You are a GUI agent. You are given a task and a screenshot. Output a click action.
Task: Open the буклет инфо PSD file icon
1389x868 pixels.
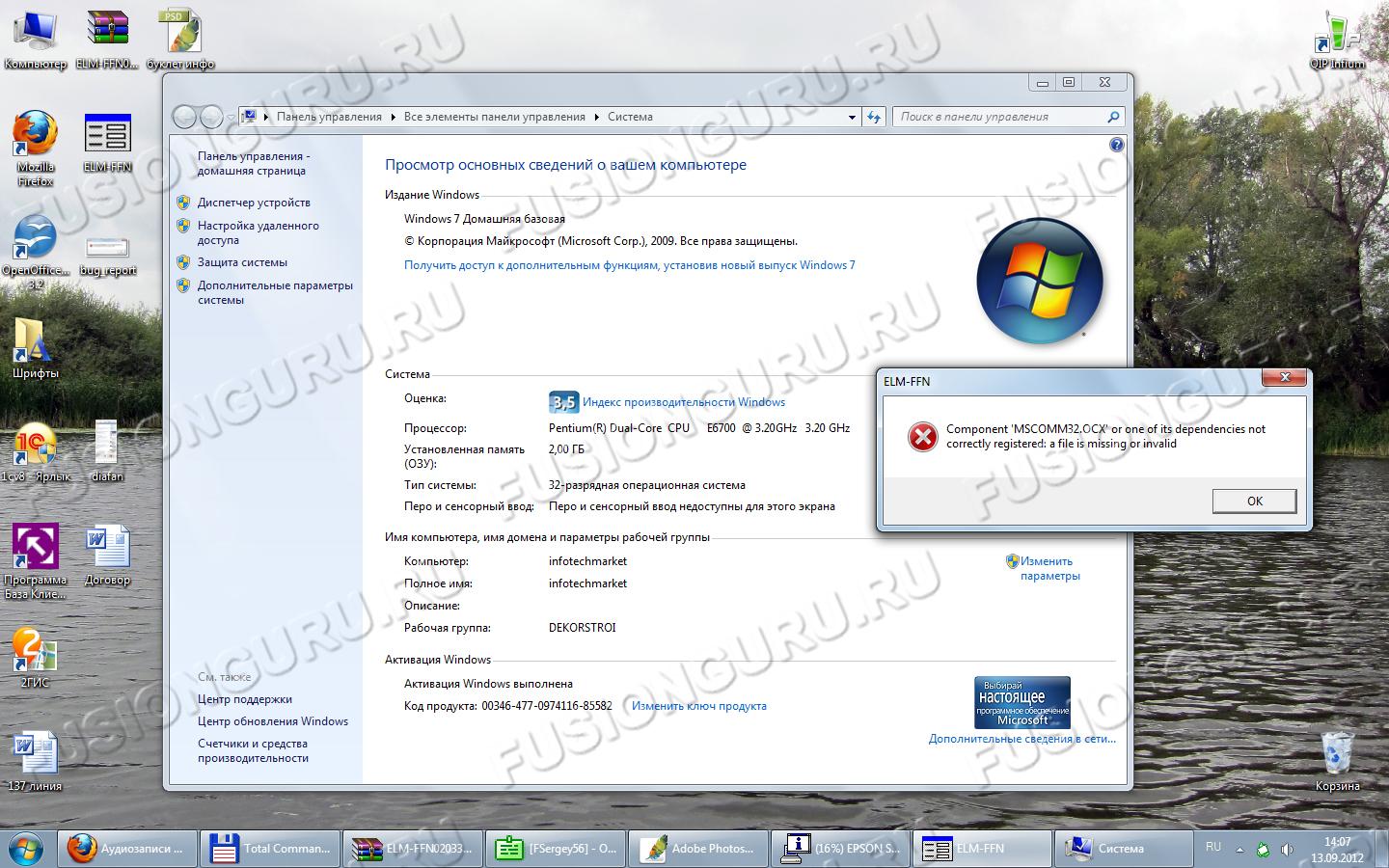180,39
